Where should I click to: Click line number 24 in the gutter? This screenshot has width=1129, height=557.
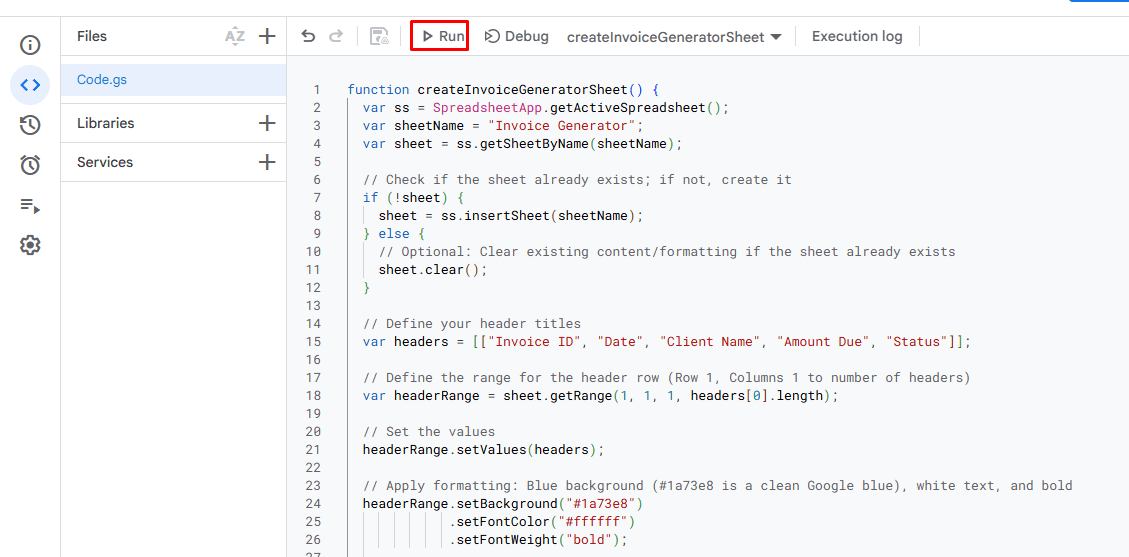click(312, 503)
